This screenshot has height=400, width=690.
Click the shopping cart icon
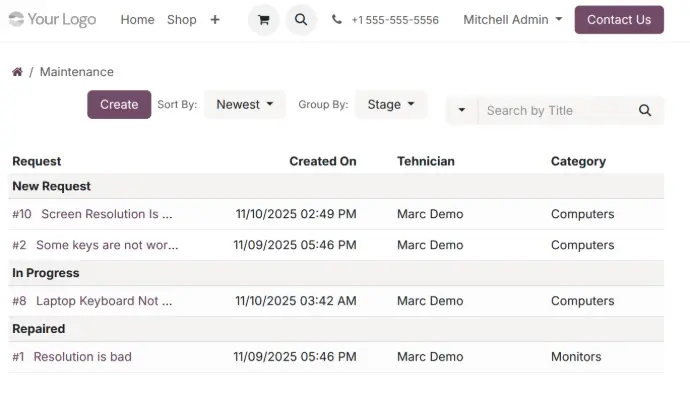[263, 20]
